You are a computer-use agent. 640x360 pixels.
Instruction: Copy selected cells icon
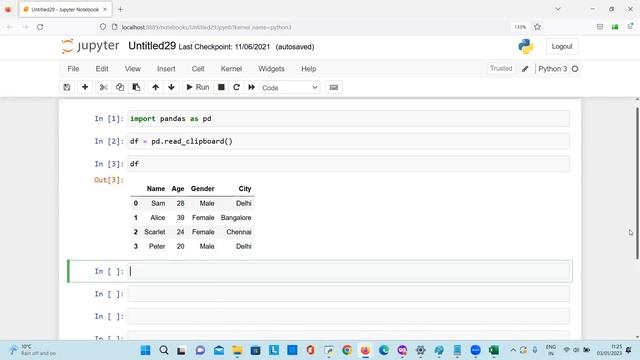(120, 87)
